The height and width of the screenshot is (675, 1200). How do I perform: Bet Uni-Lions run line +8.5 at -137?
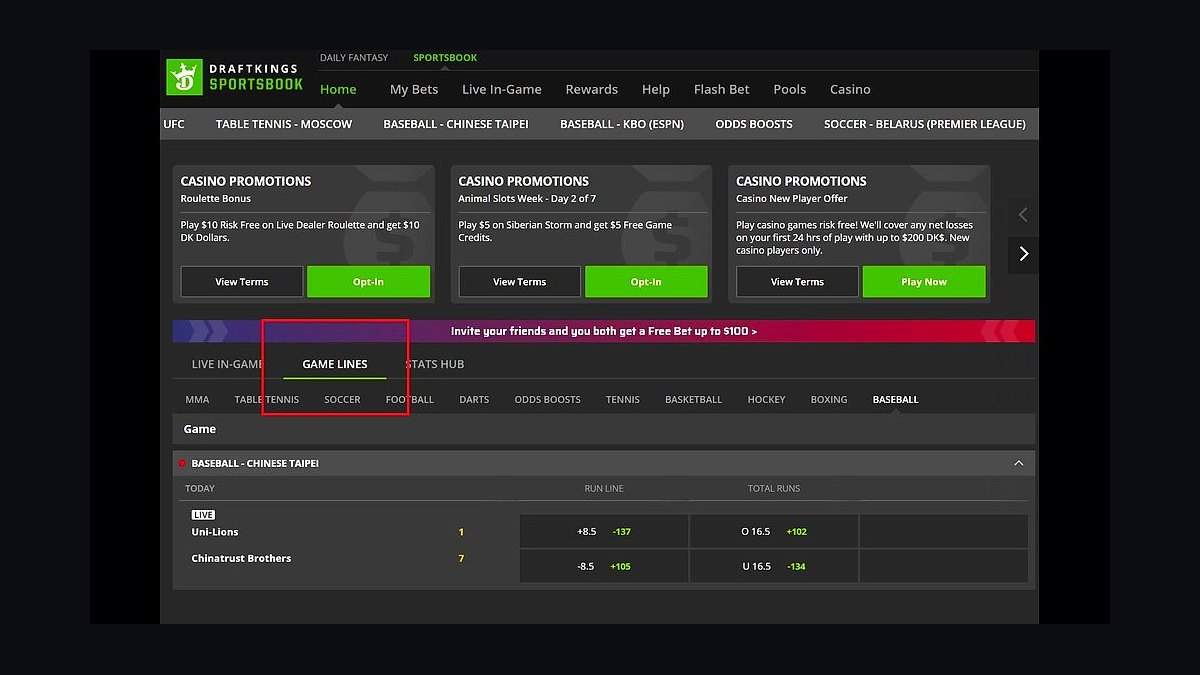603,531
